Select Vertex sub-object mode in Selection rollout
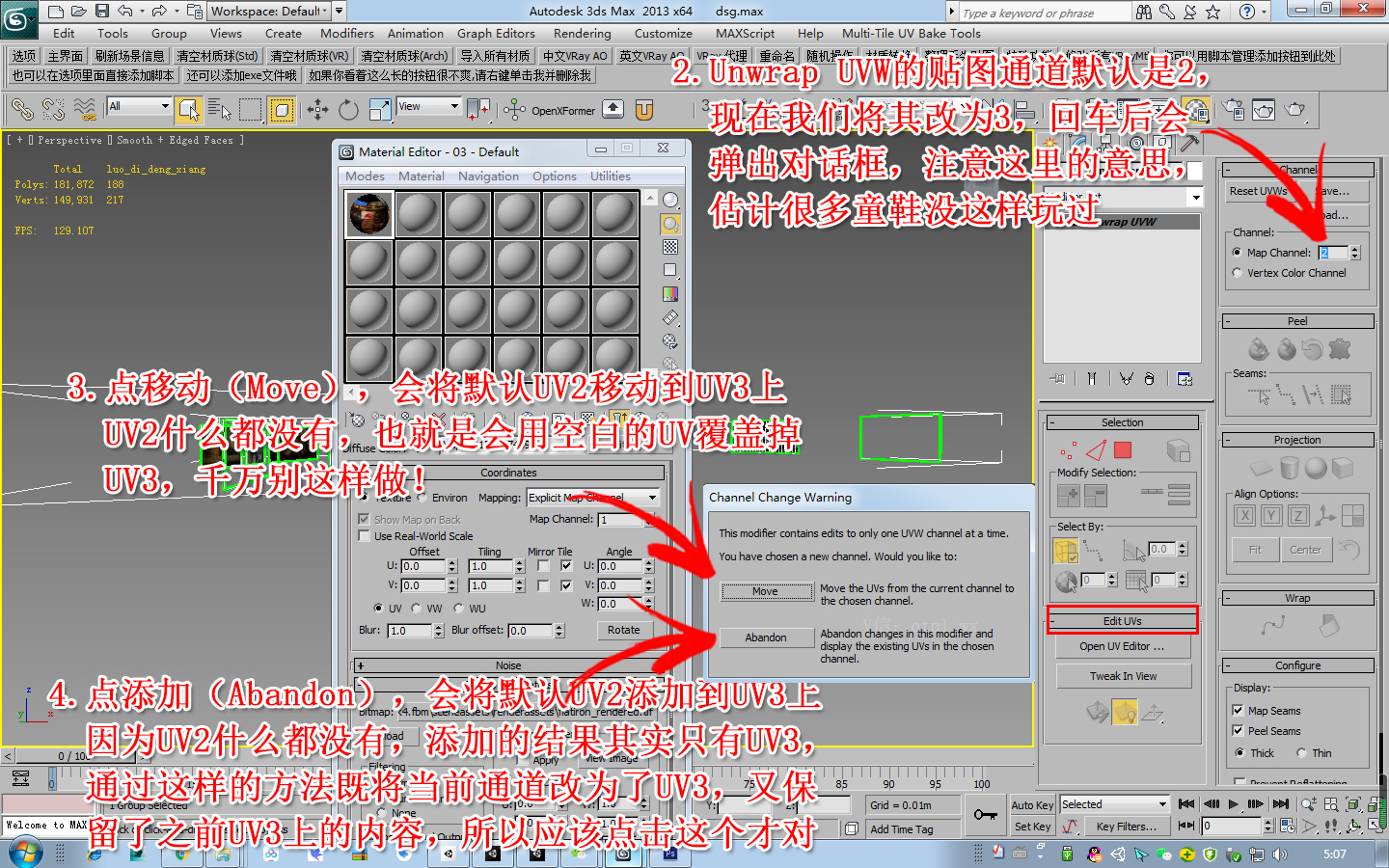This screenshot has width=1389, height=868. (x=1067, y=450)
